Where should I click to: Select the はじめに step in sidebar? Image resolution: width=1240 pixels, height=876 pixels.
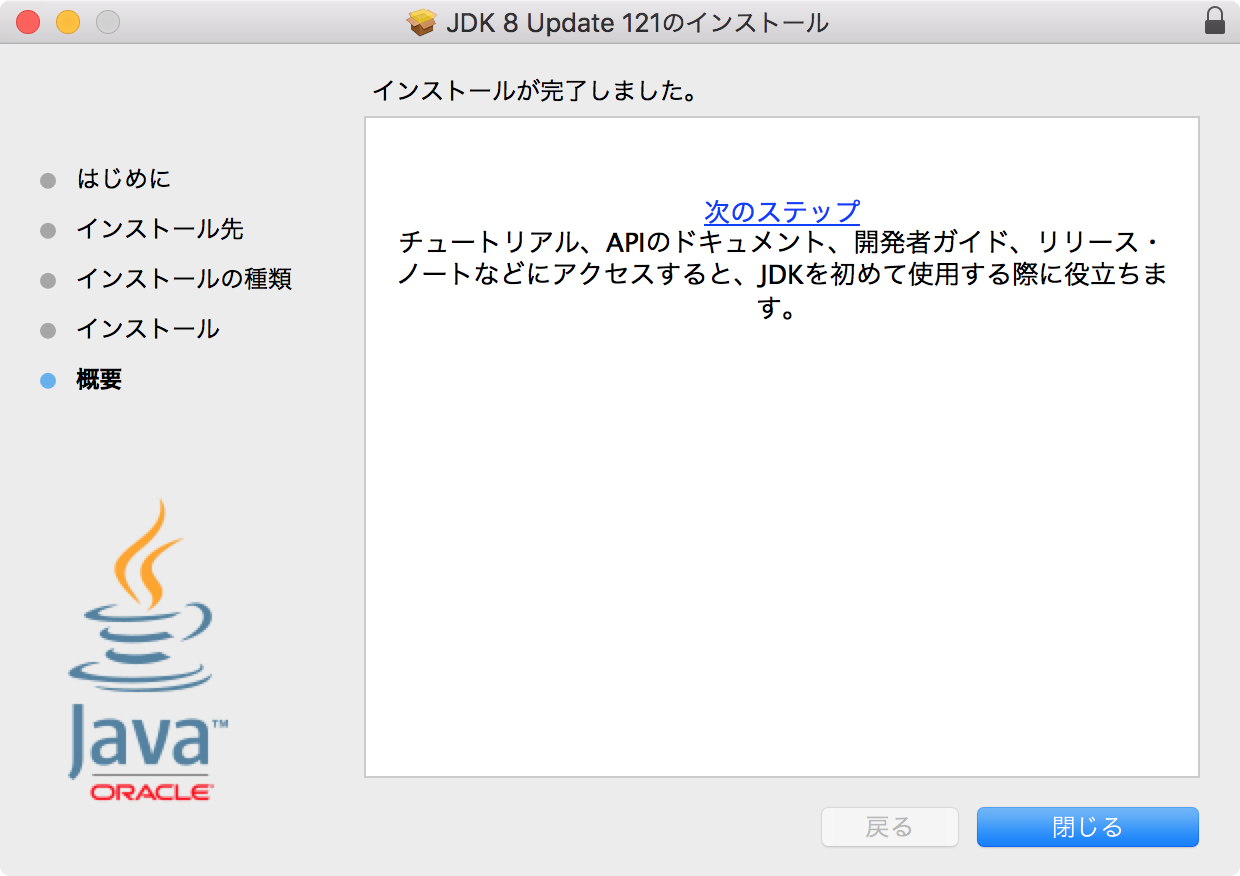124,179
